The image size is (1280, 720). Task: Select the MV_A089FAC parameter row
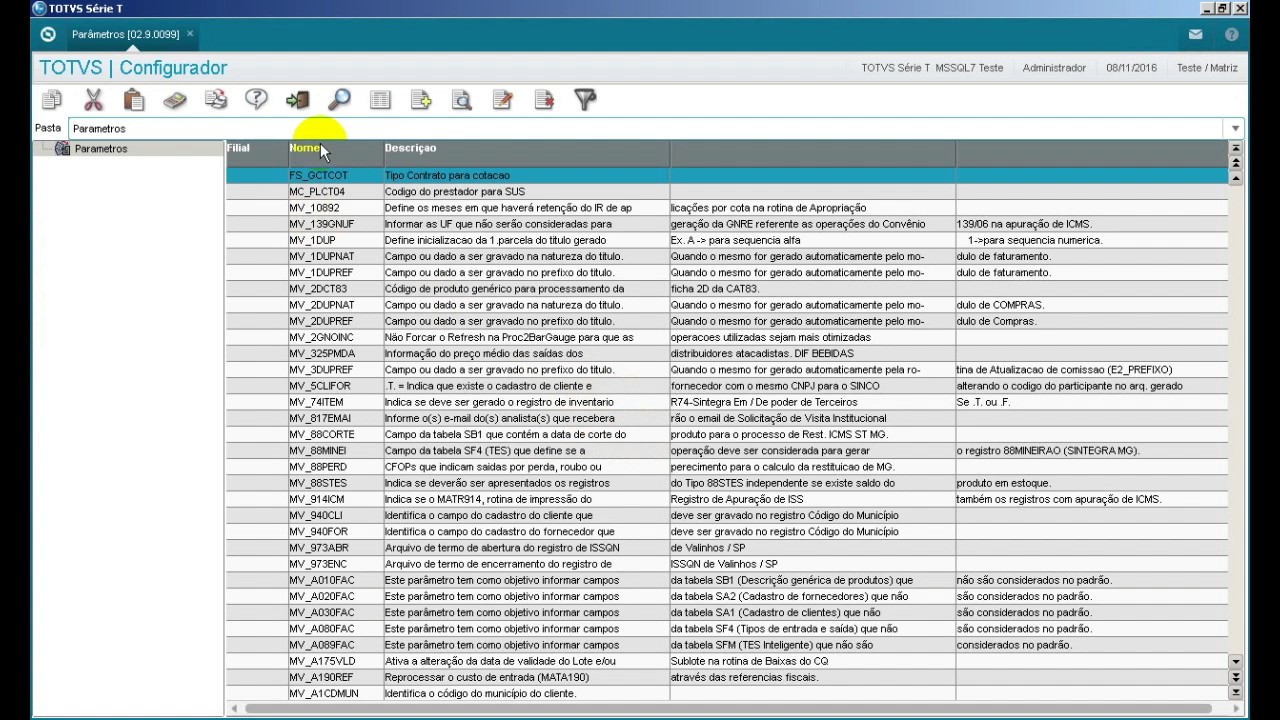tap(727, 645)
